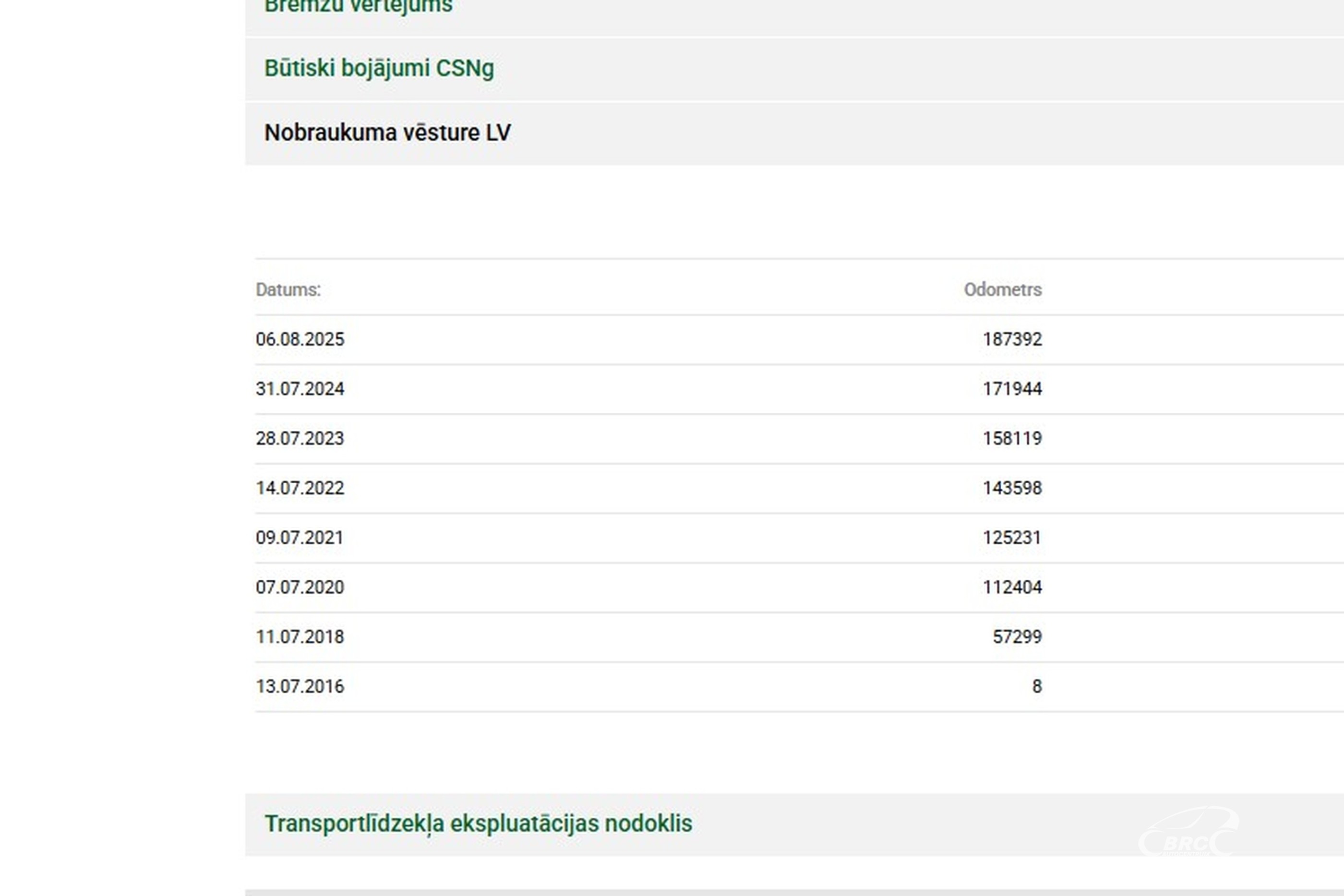Select the 13.07.2016 date entry
Viewport: 1344px width, 896px height.
tap(300, 686)
